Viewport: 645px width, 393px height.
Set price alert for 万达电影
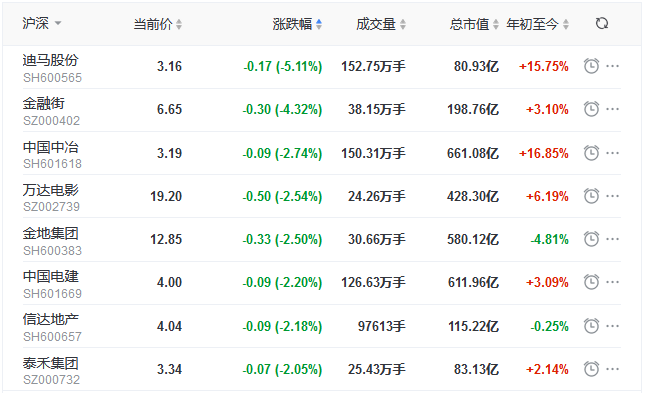[591, 196]
